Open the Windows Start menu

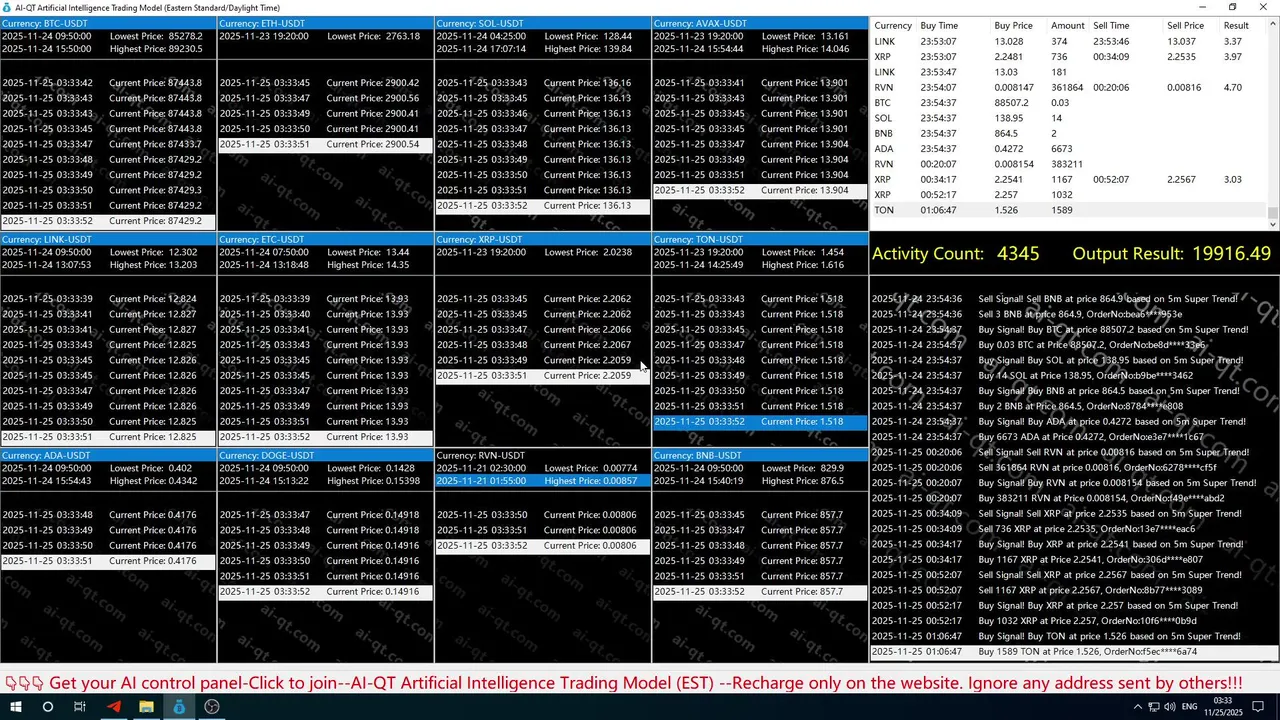pos(16,706)
